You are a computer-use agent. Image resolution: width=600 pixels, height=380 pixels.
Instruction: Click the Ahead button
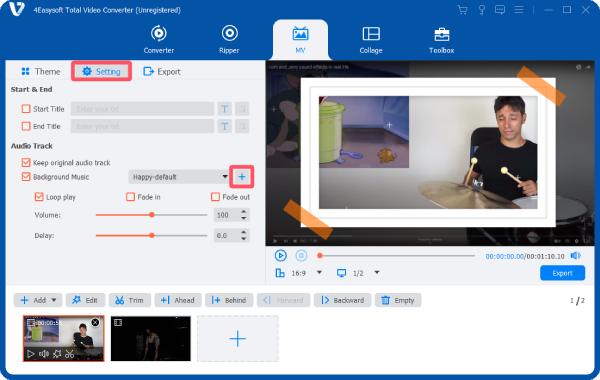(178, 300)
